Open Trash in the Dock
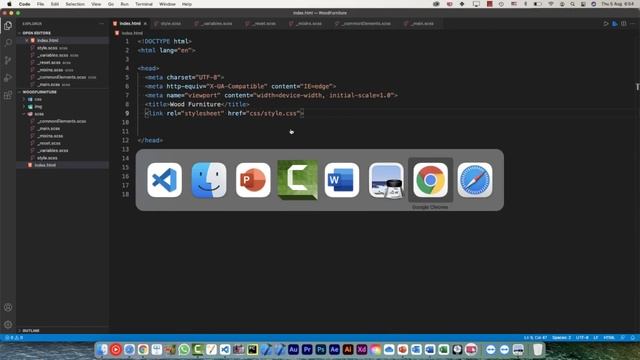Screen dimensions: 640x360 point(538,349)
